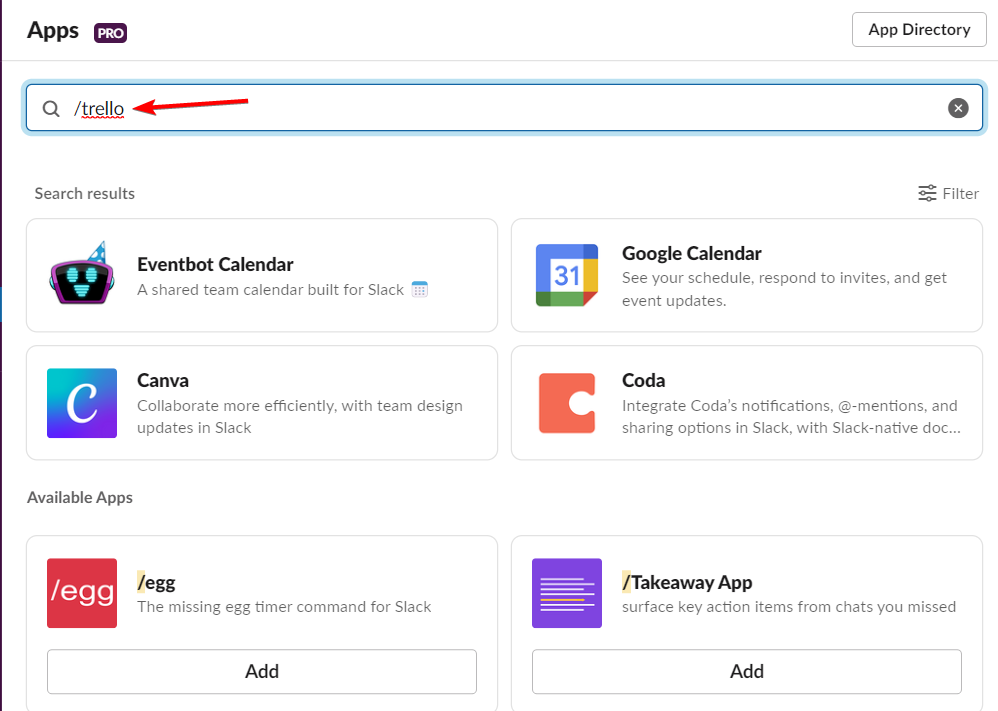Screen dimensions: 998x711
Task: Click "Integrate Coda's notifications" description
Action: pos(791,416)
